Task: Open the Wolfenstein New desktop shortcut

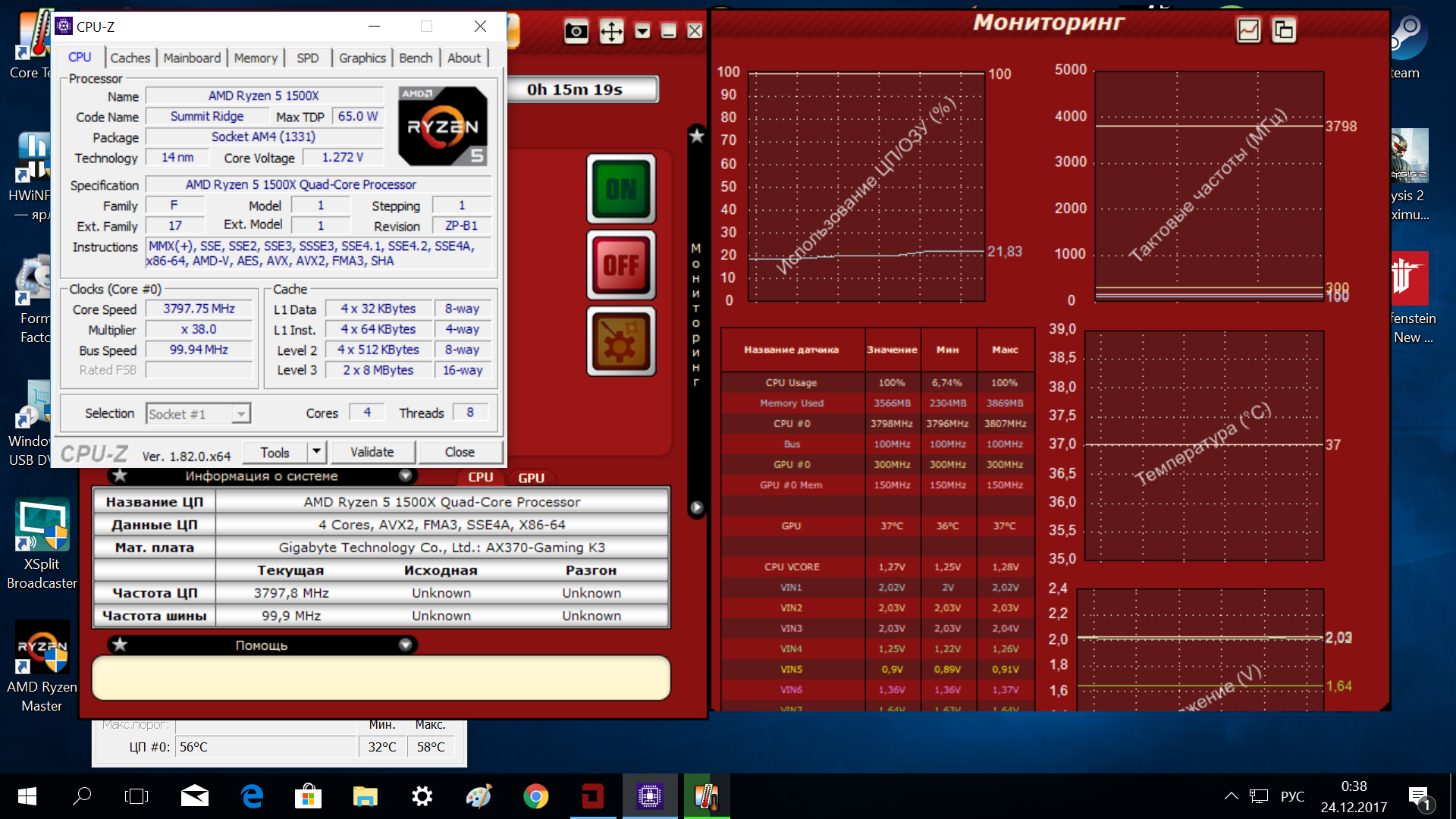Action: click(x=1412, y=299)
